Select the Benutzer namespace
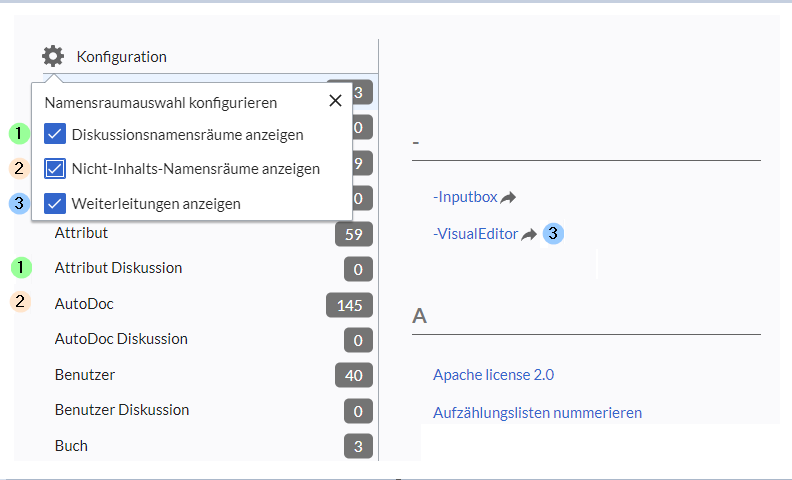The width and height of the screenshot is (792, 480). (x=85, y=375)
